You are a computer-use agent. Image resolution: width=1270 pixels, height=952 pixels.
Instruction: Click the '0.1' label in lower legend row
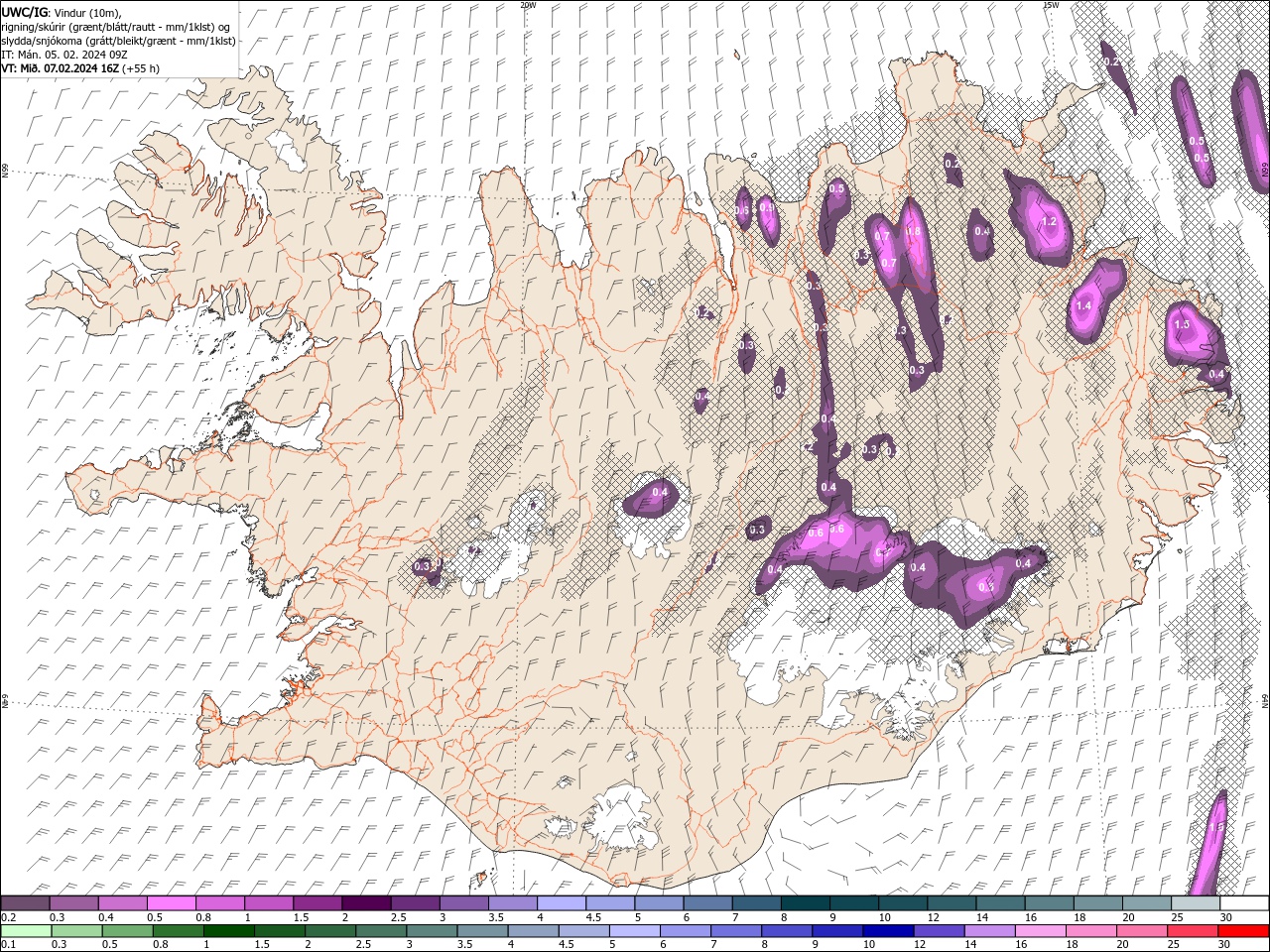[7, 945]
